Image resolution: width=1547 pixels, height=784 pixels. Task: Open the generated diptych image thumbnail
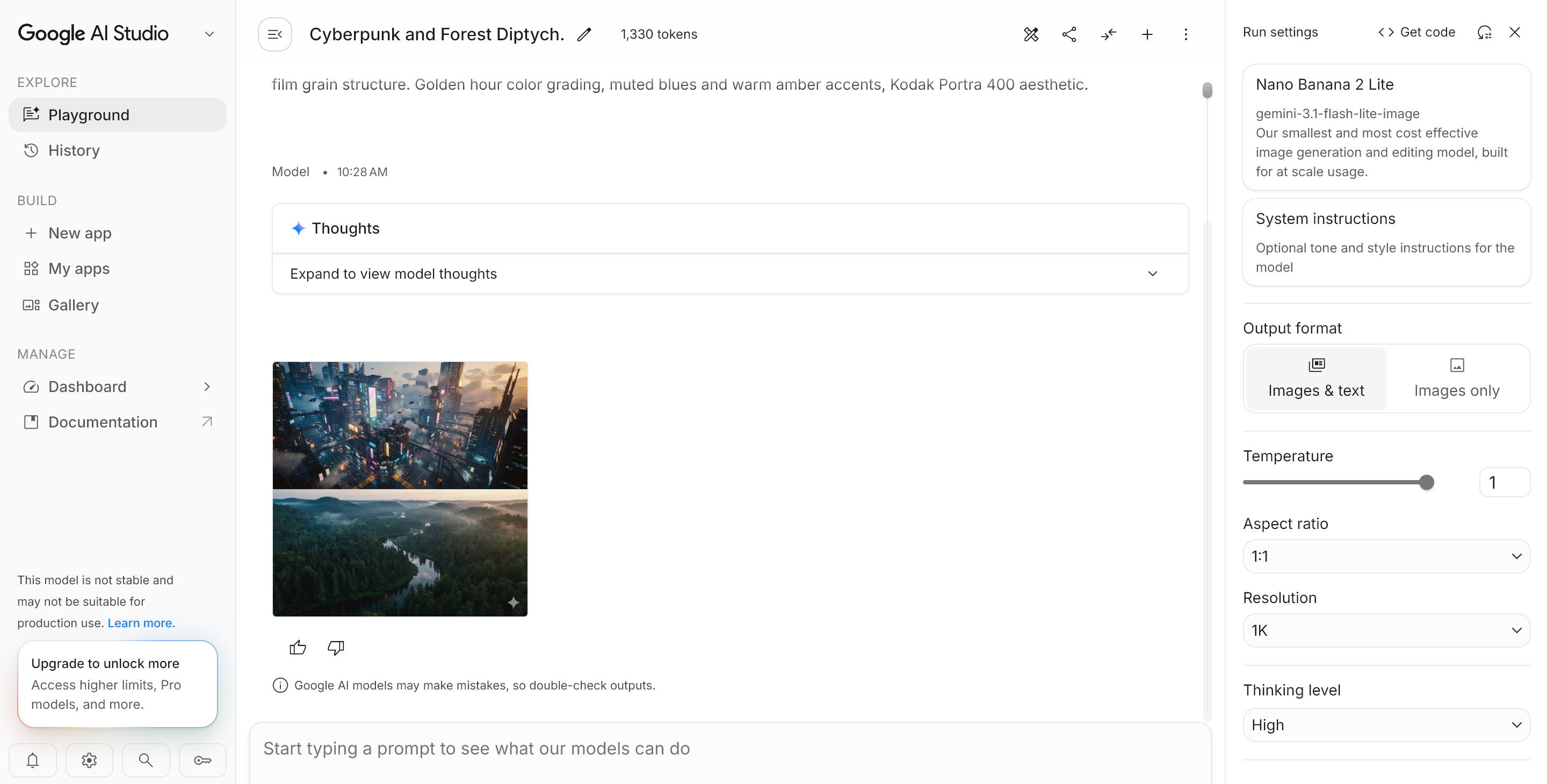click(x=400, y=489)
